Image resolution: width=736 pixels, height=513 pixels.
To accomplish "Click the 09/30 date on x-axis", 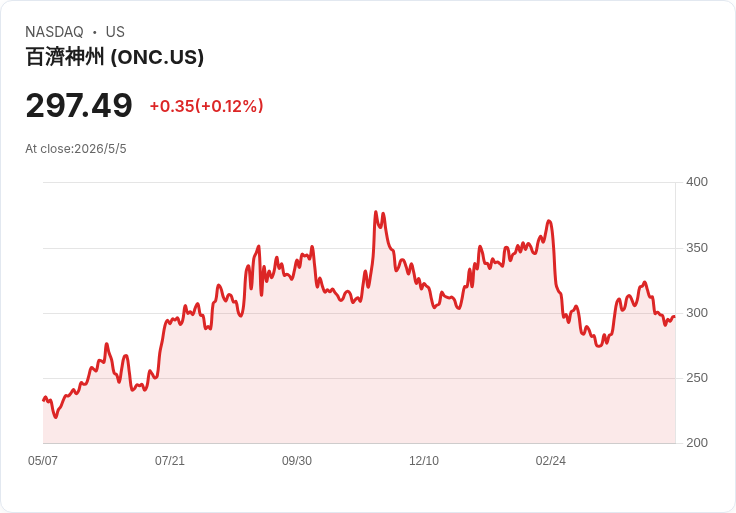I will click(297, 460).
